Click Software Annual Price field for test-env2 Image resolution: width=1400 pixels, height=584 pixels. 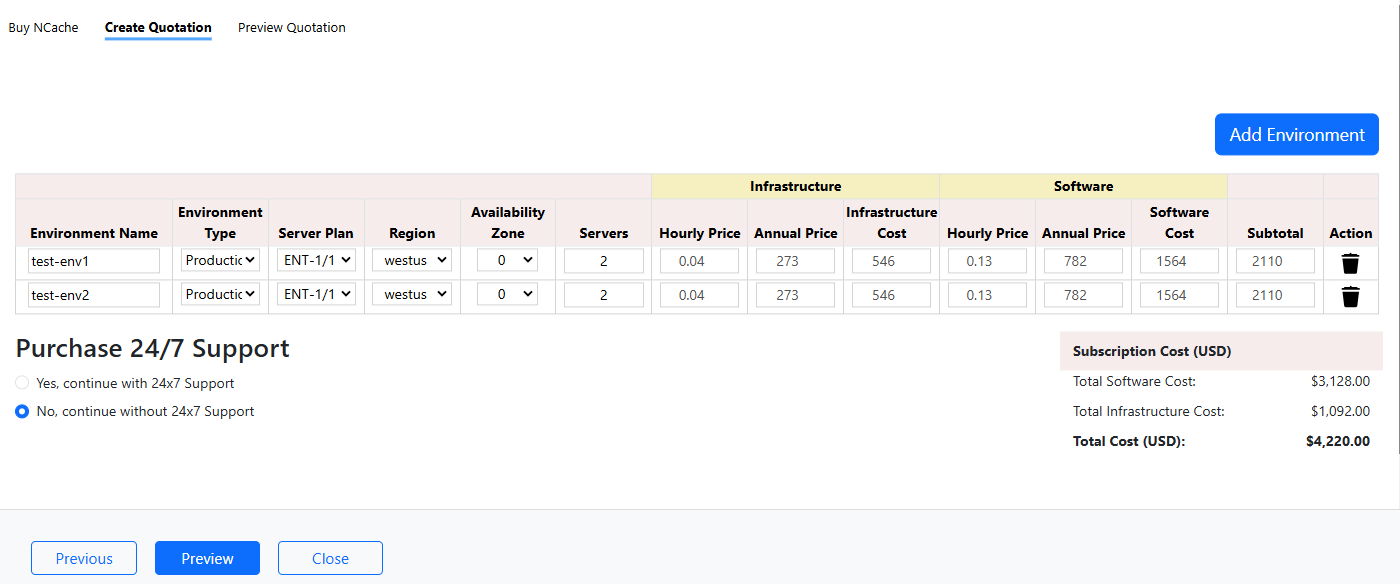tap(1083, 294)
